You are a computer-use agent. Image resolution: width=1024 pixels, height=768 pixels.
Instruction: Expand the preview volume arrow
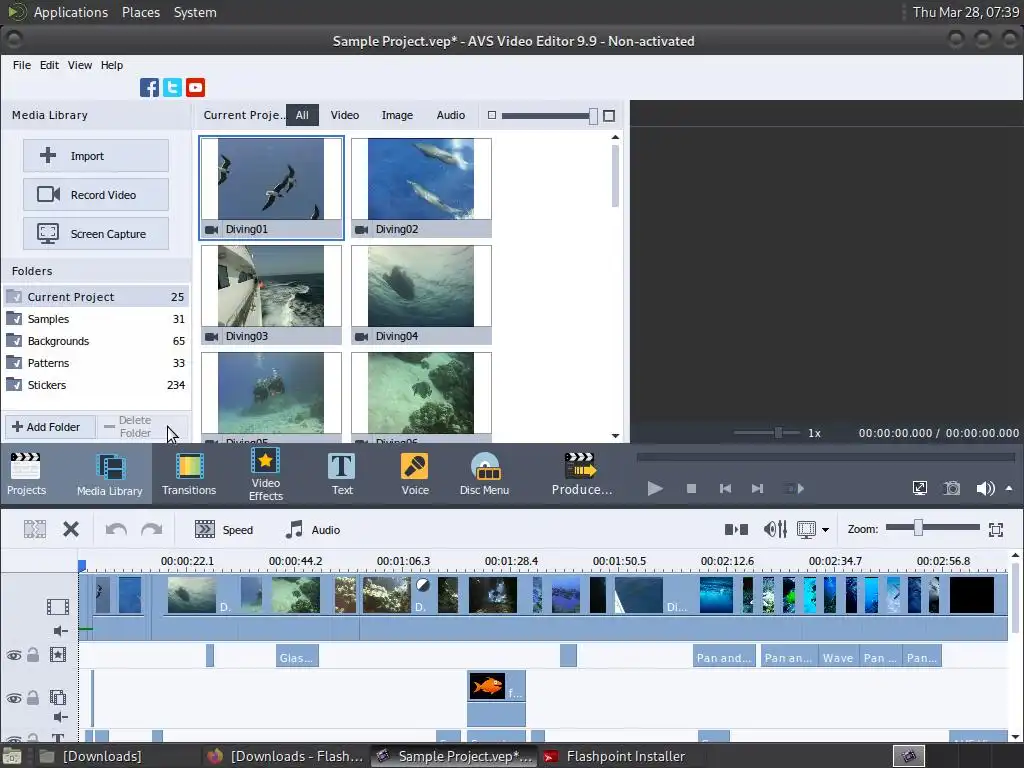[1009, 488]
